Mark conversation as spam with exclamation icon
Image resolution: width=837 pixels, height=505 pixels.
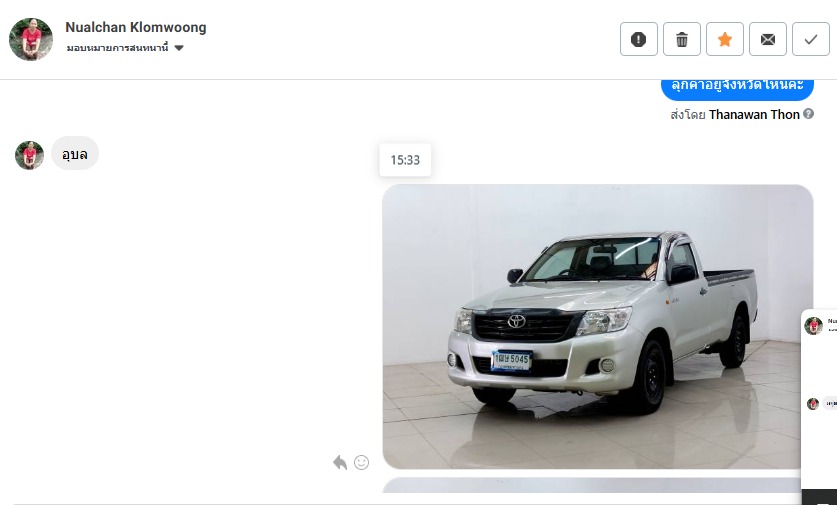click(x=638, y=39)
